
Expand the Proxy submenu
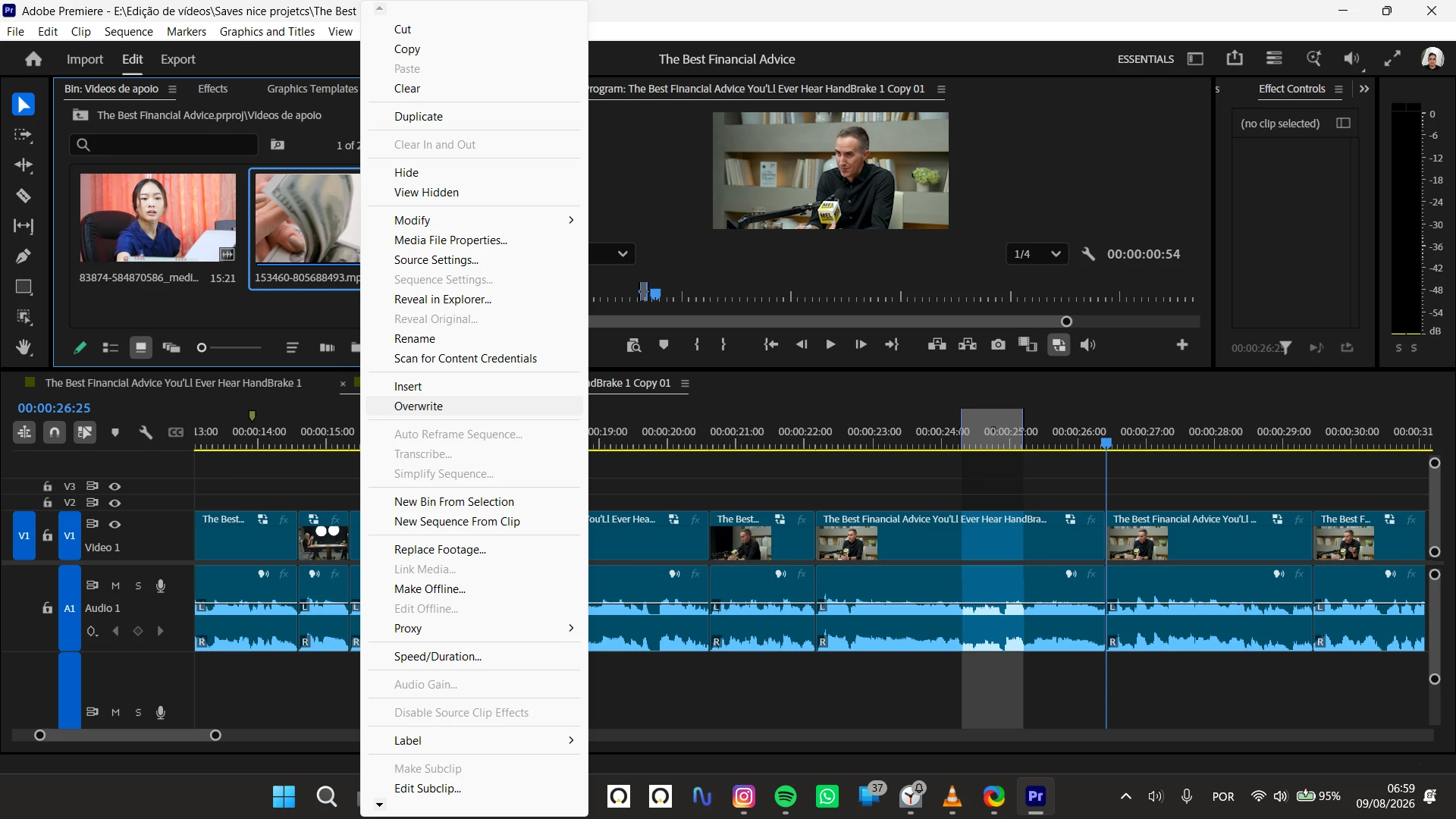click(475, 628)
